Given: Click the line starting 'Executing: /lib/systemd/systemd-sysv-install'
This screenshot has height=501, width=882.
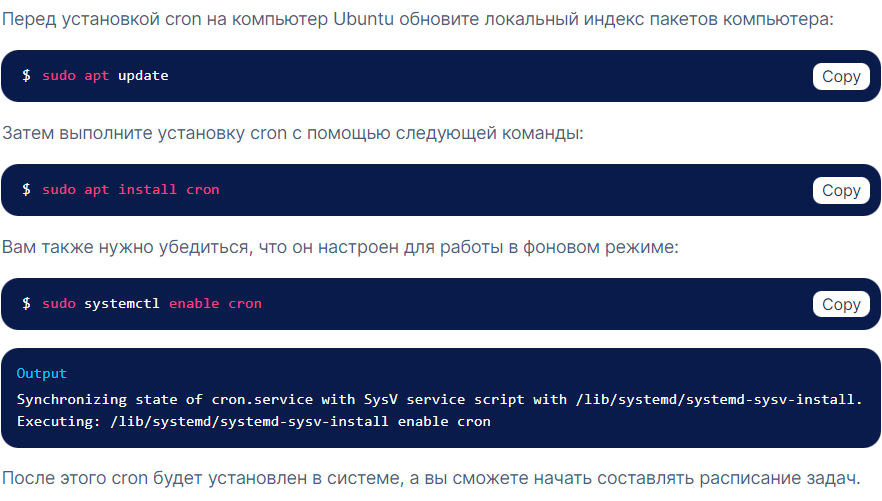Looking at the screenshot, I should [254, 421].
